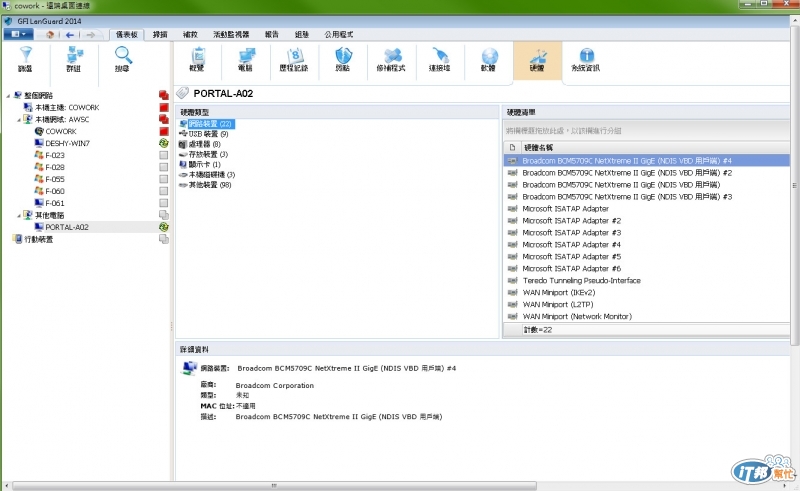Open the software disc icon

click(489, 56)
